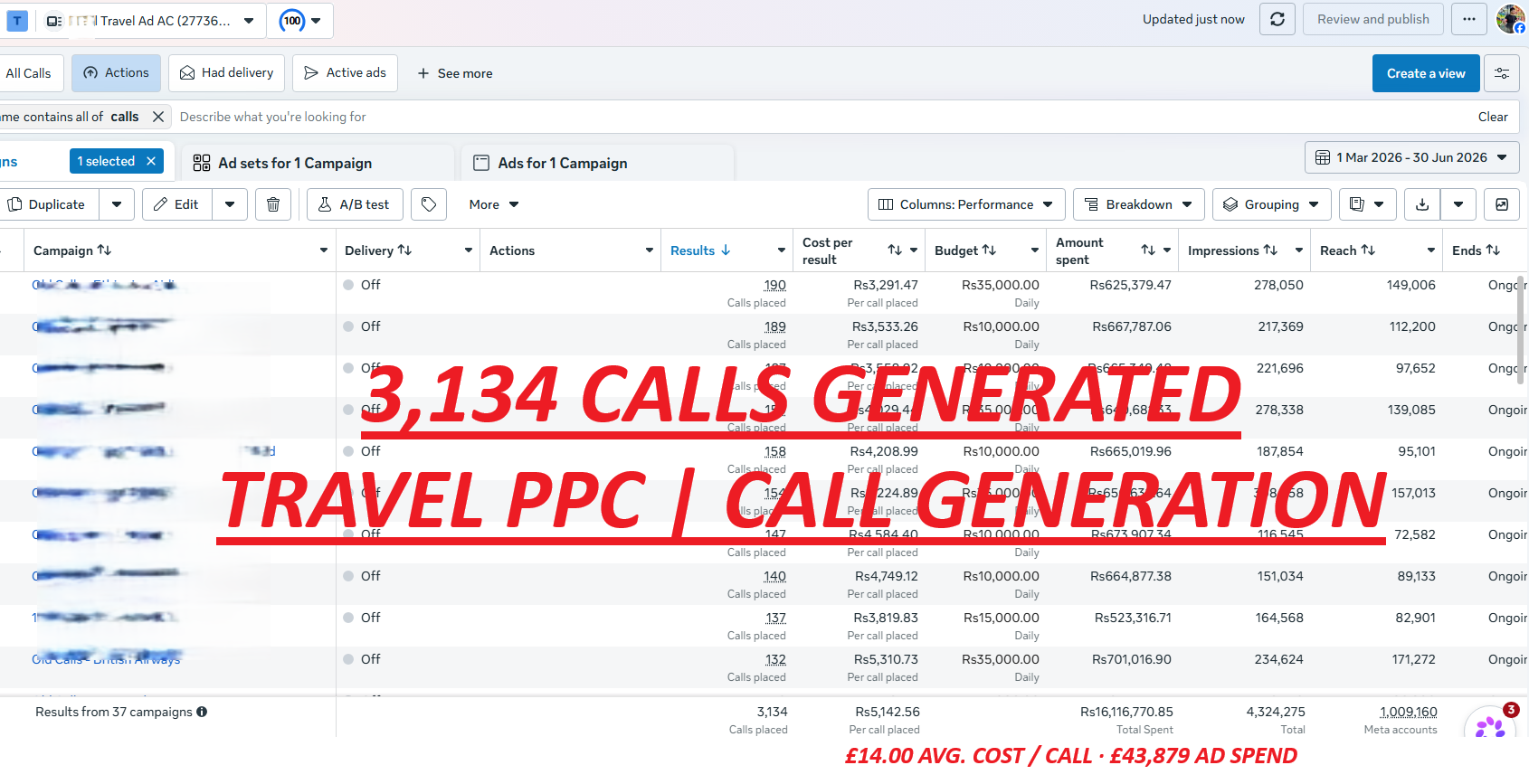Click the tag label icon
This screenshot has height=784, width=1529.
point(429,204)
